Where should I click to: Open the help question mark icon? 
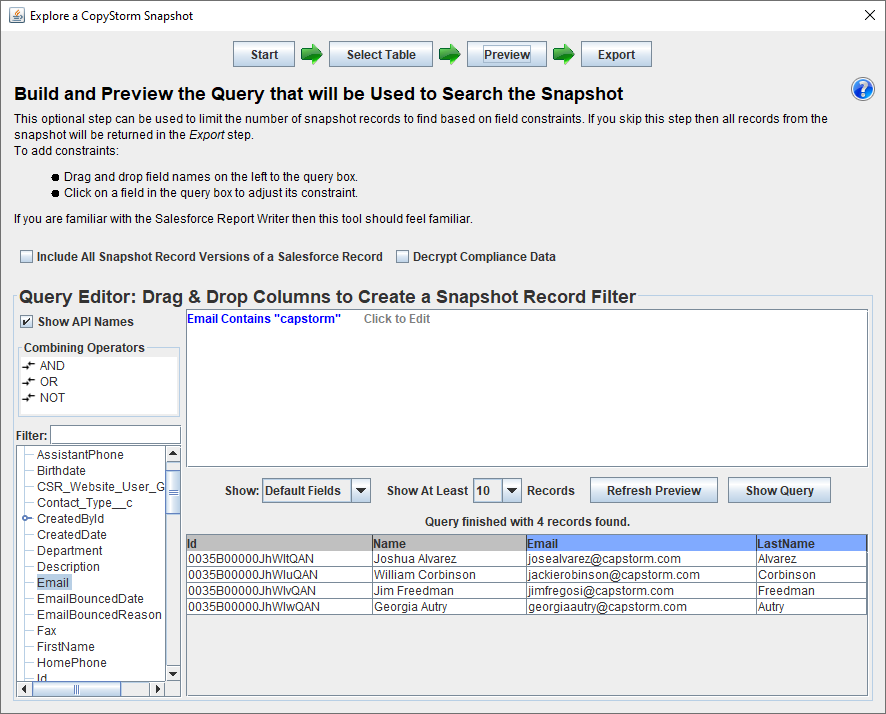tap(862, 89)
